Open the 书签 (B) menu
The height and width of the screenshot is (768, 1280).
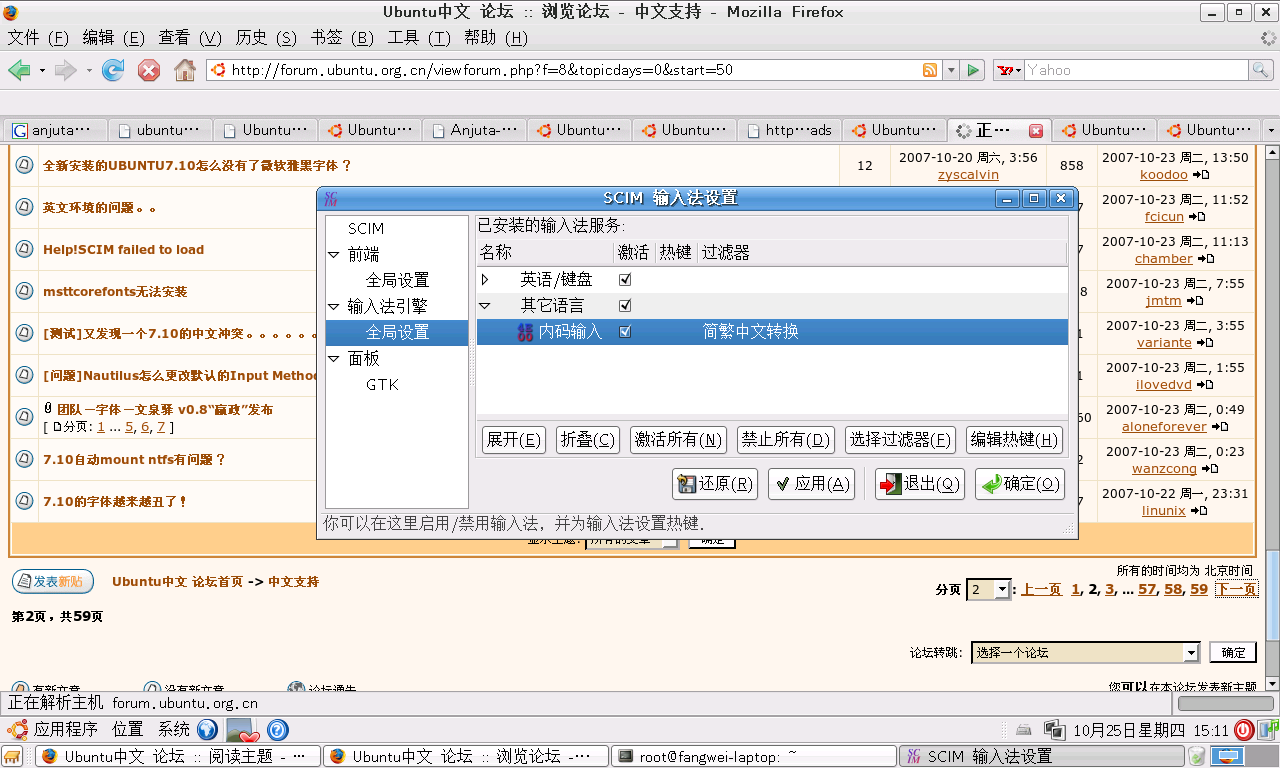[x=342, y=37]
